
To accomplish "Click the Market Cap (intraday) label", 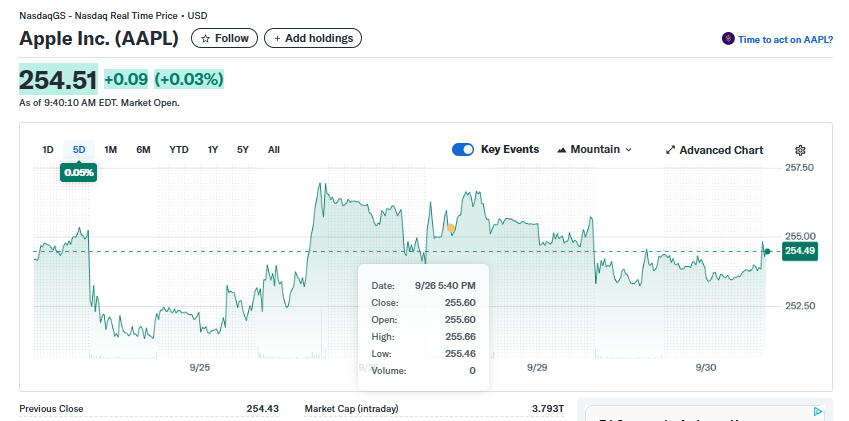I will click(351, 409).
